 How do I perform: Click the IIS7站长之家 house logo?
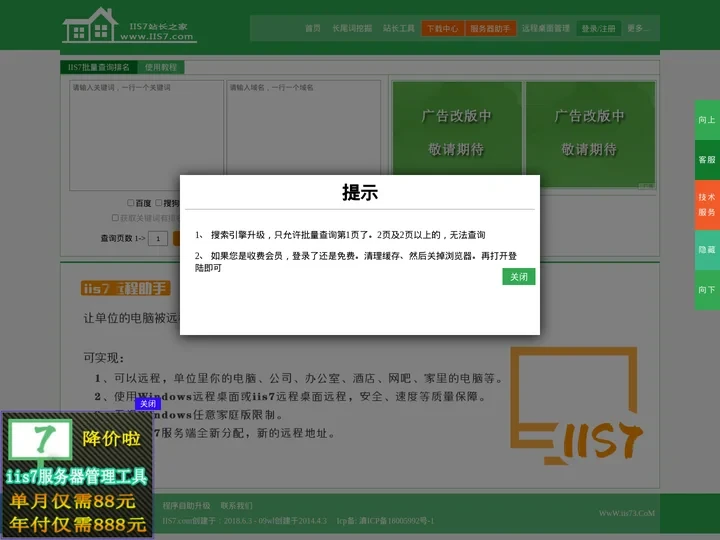(129, 25)
